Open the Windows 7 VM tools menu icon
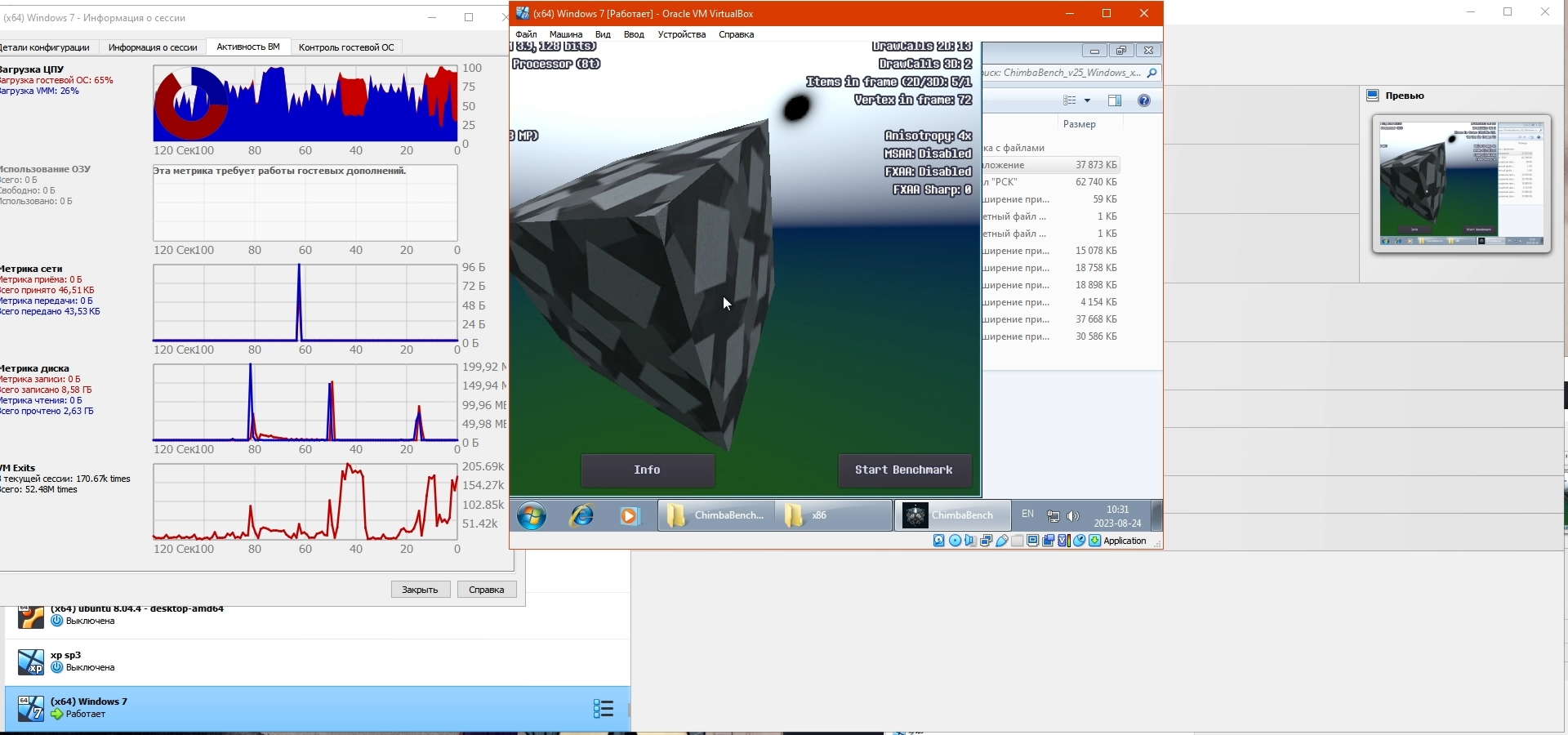This screenshot has width=1568, height=735. [603, 708]
